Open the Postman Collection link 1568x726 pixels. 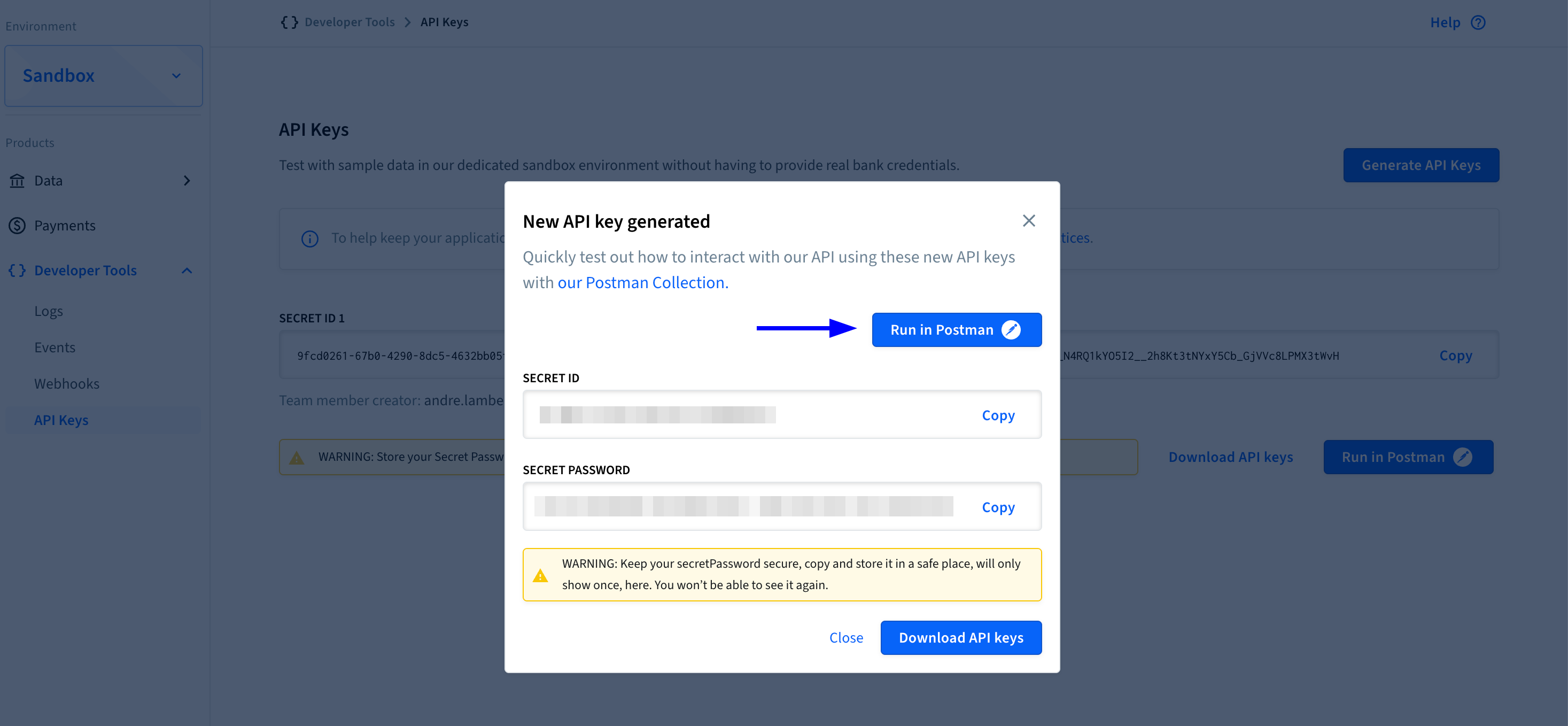click(x=643, y=283)
